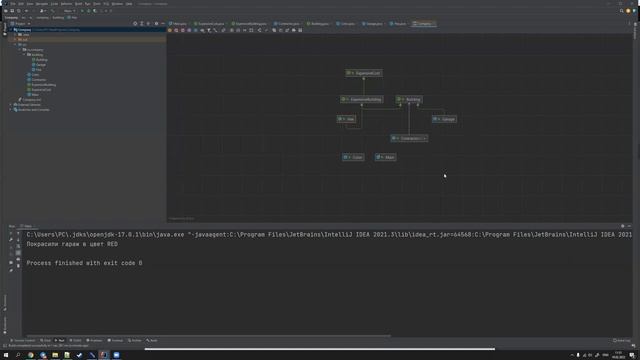Open the Window menu
This screenshot has width=640, height=360.
(x=117, y=4)
